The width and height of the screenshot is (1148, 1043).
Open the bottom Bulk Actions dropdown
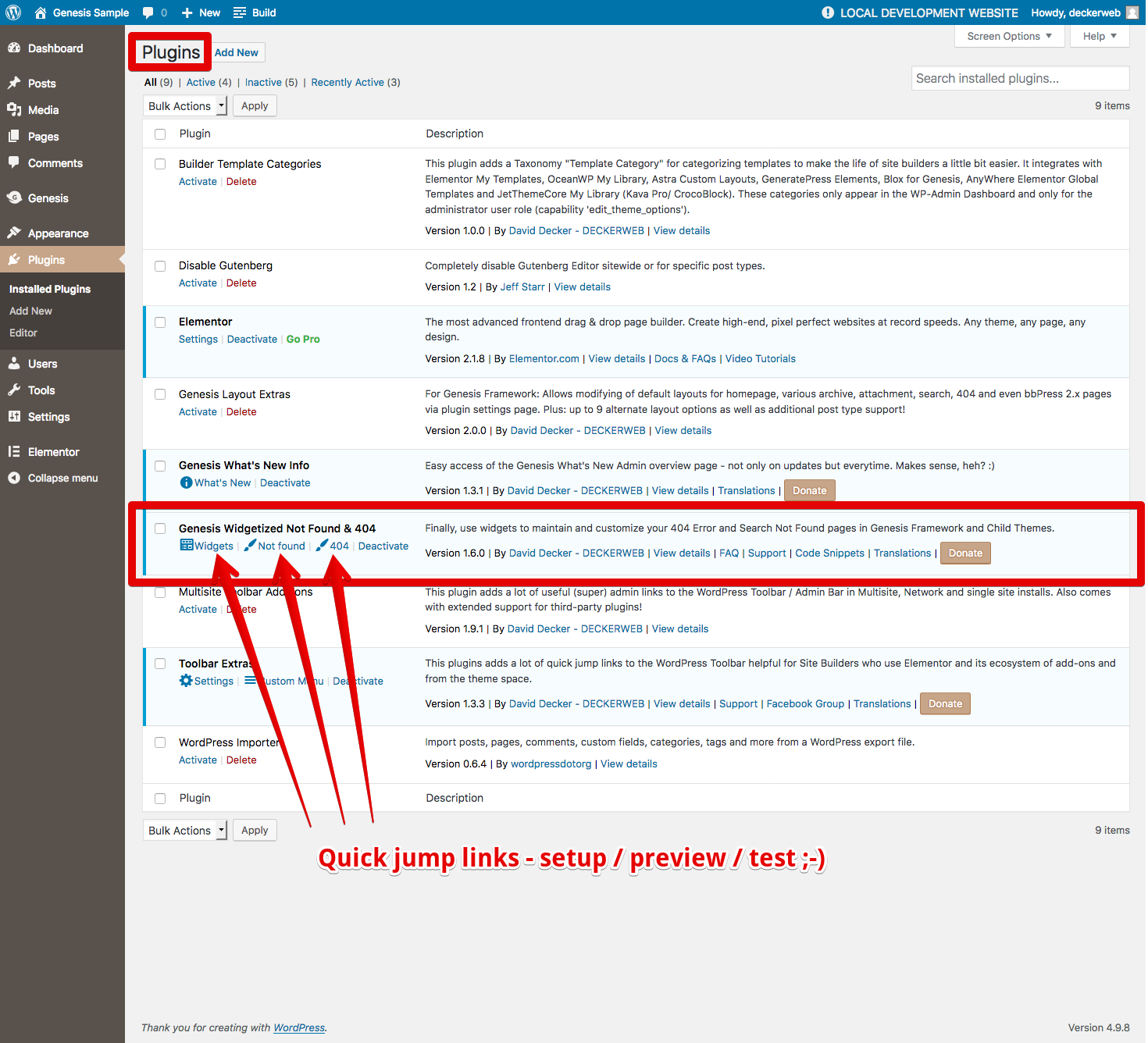185,831
